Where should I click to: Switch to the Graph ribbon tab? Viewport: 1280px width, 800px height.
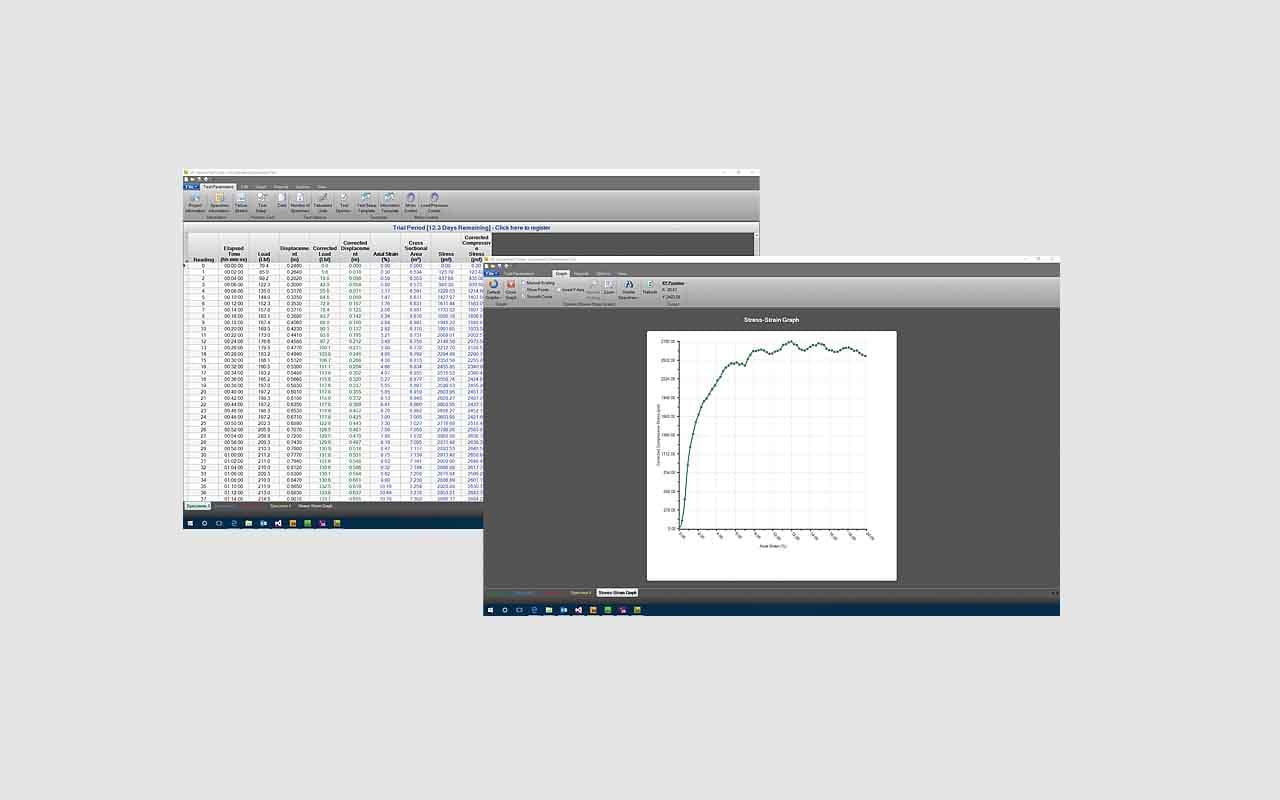coord(561,273)
